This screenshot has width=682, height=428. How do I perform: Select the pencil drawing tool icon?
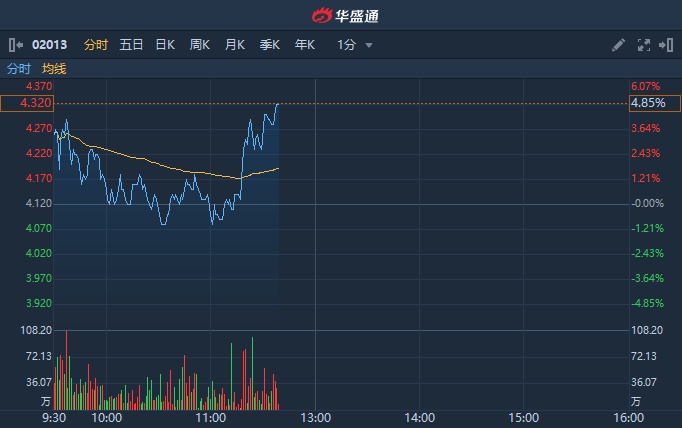[619, 45]
